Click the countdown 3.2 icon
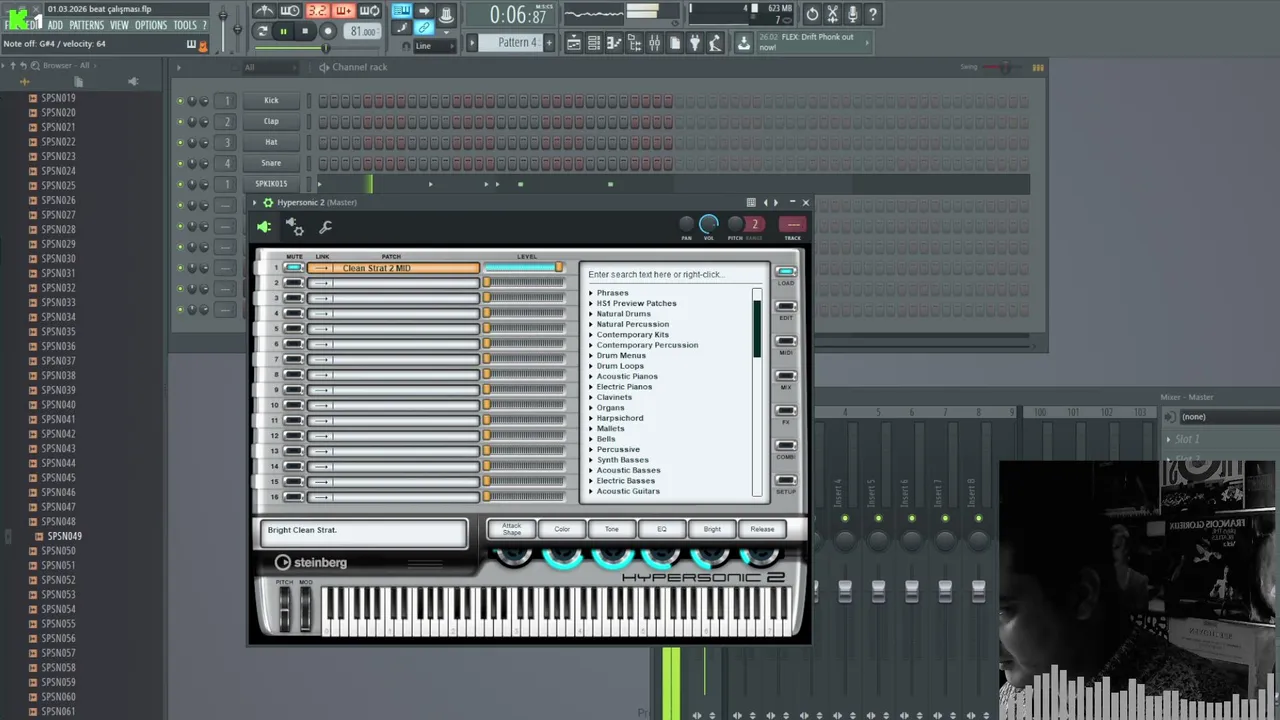 [317, 11]
